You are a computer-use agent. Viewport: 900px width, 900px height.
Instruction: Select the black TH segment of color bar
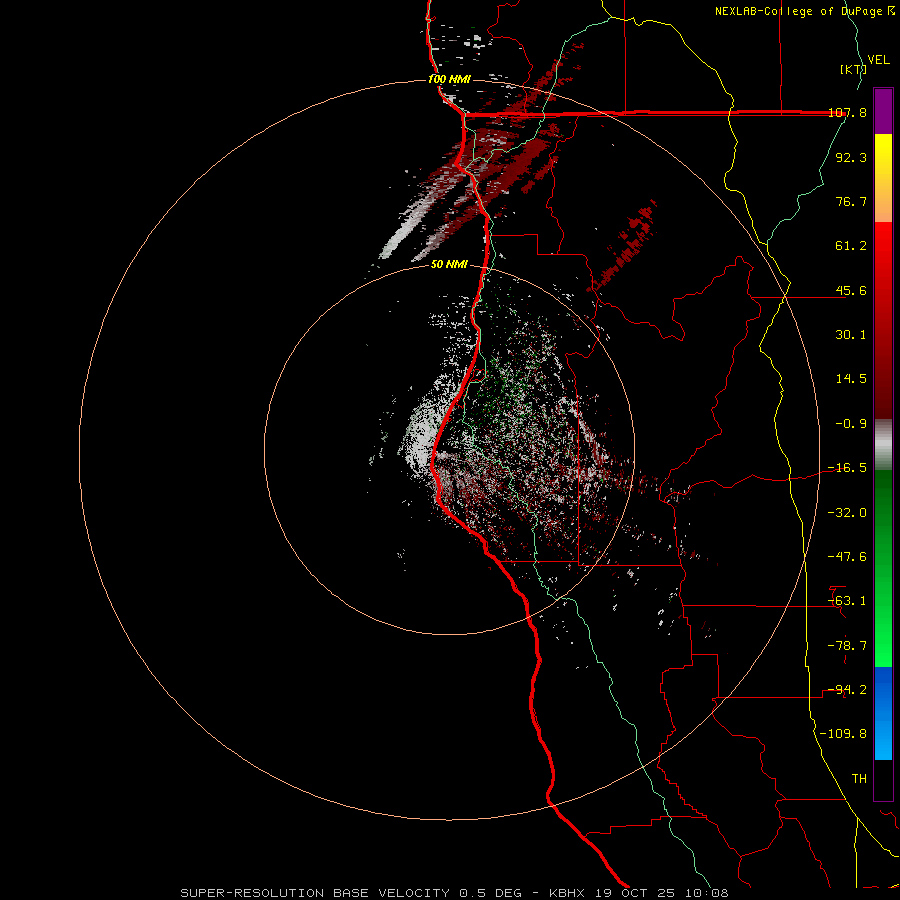pyautogui.click(x=883, y=779)
